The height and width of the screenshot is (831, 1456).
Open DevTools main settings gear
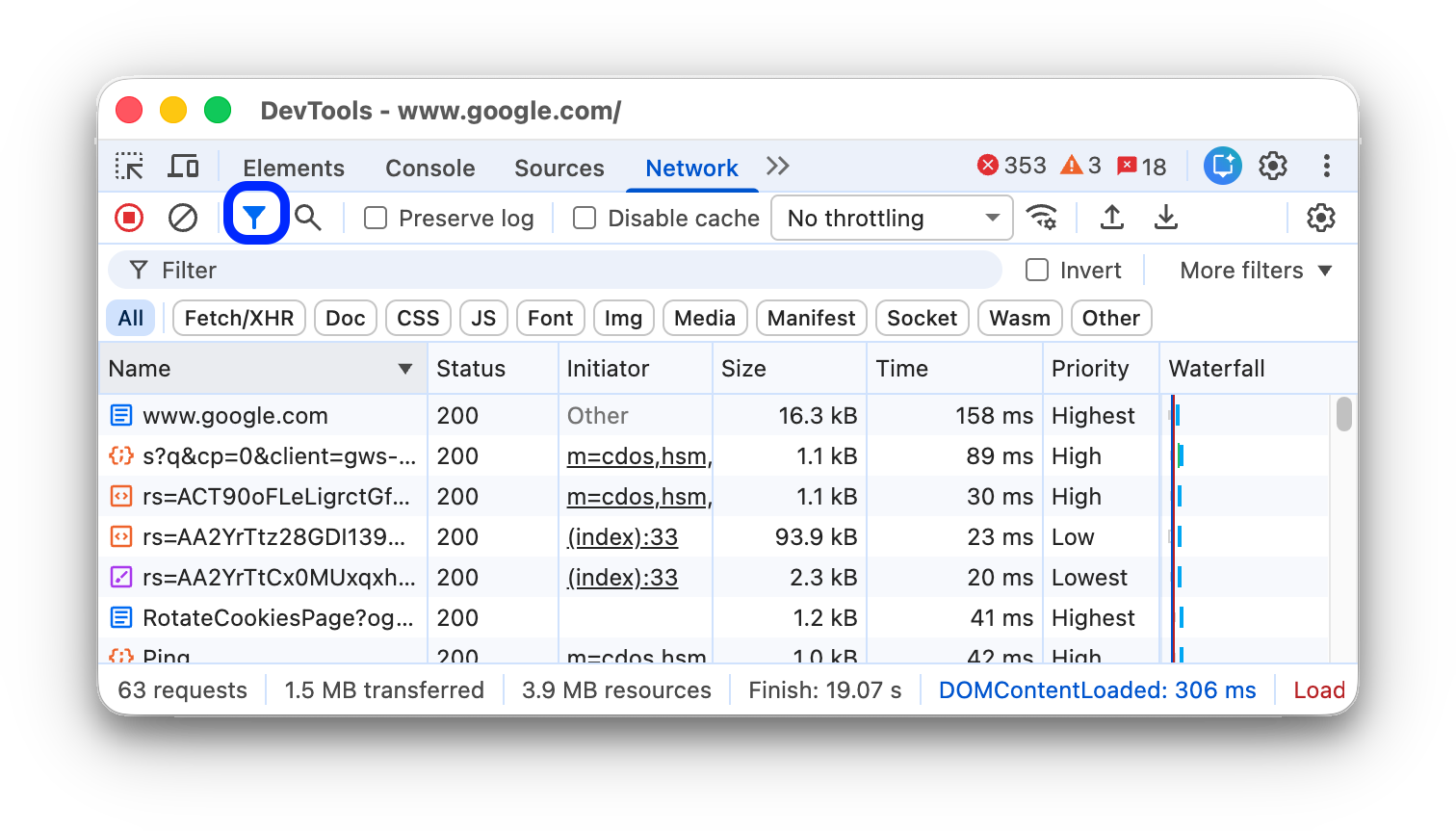[x=1273, y=167]
